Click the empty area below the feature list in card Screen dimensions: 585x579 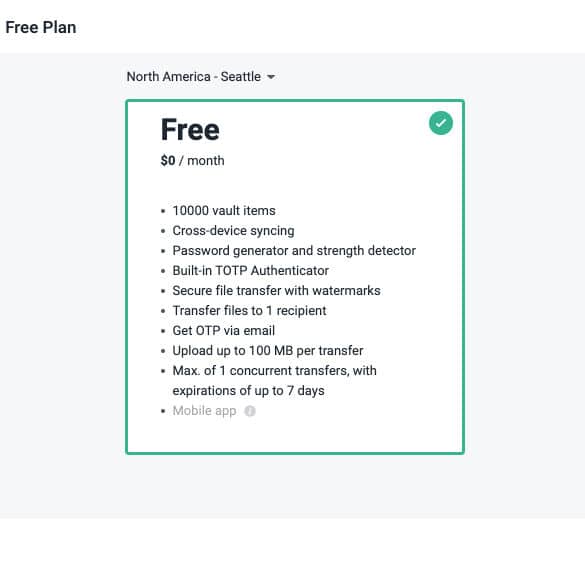295,435
